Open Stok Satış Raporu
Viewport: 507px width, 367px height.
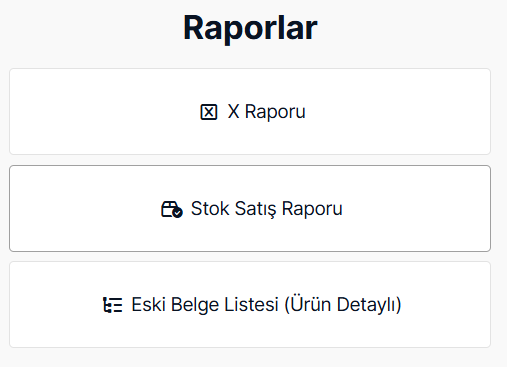(250, 208)
